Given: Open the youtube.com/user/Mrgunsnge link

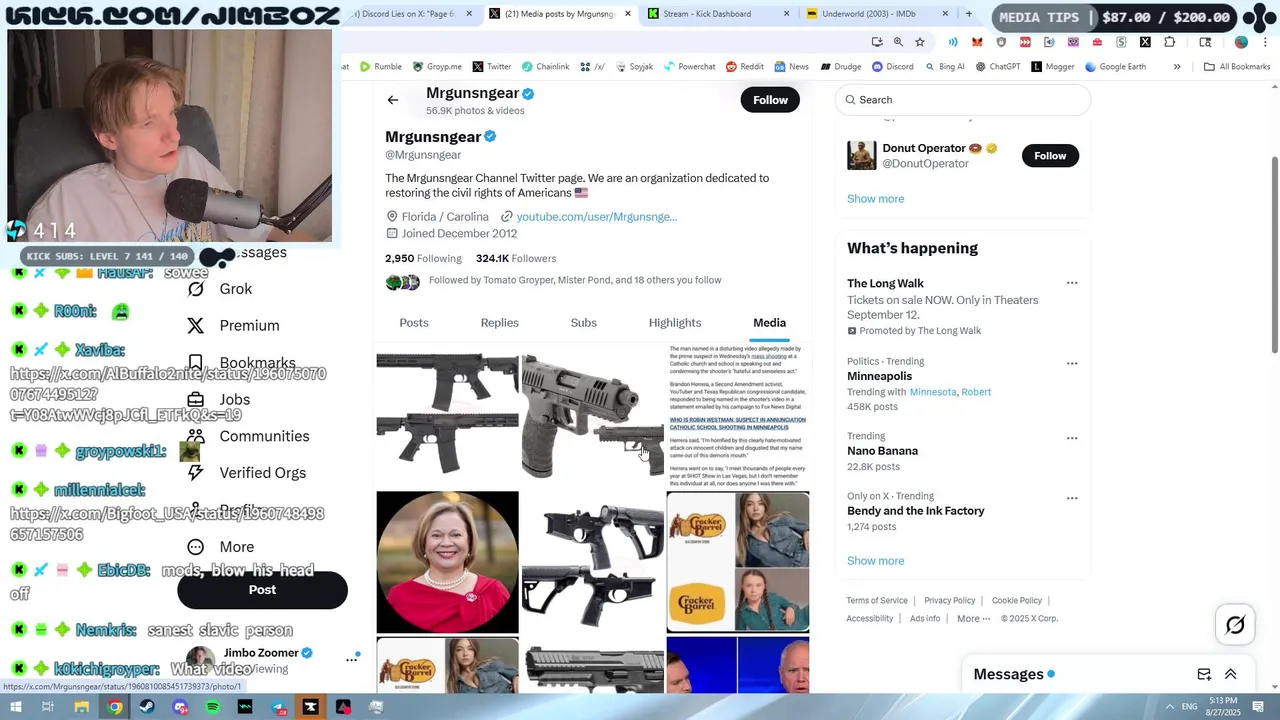Looking at the screenshot, I should (x=596, y=216).
